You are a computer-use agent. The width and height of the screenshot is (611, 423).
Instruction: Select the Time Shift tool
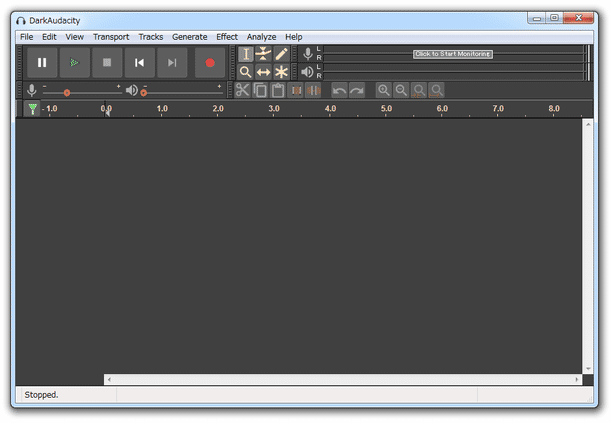tap(263, 72)
